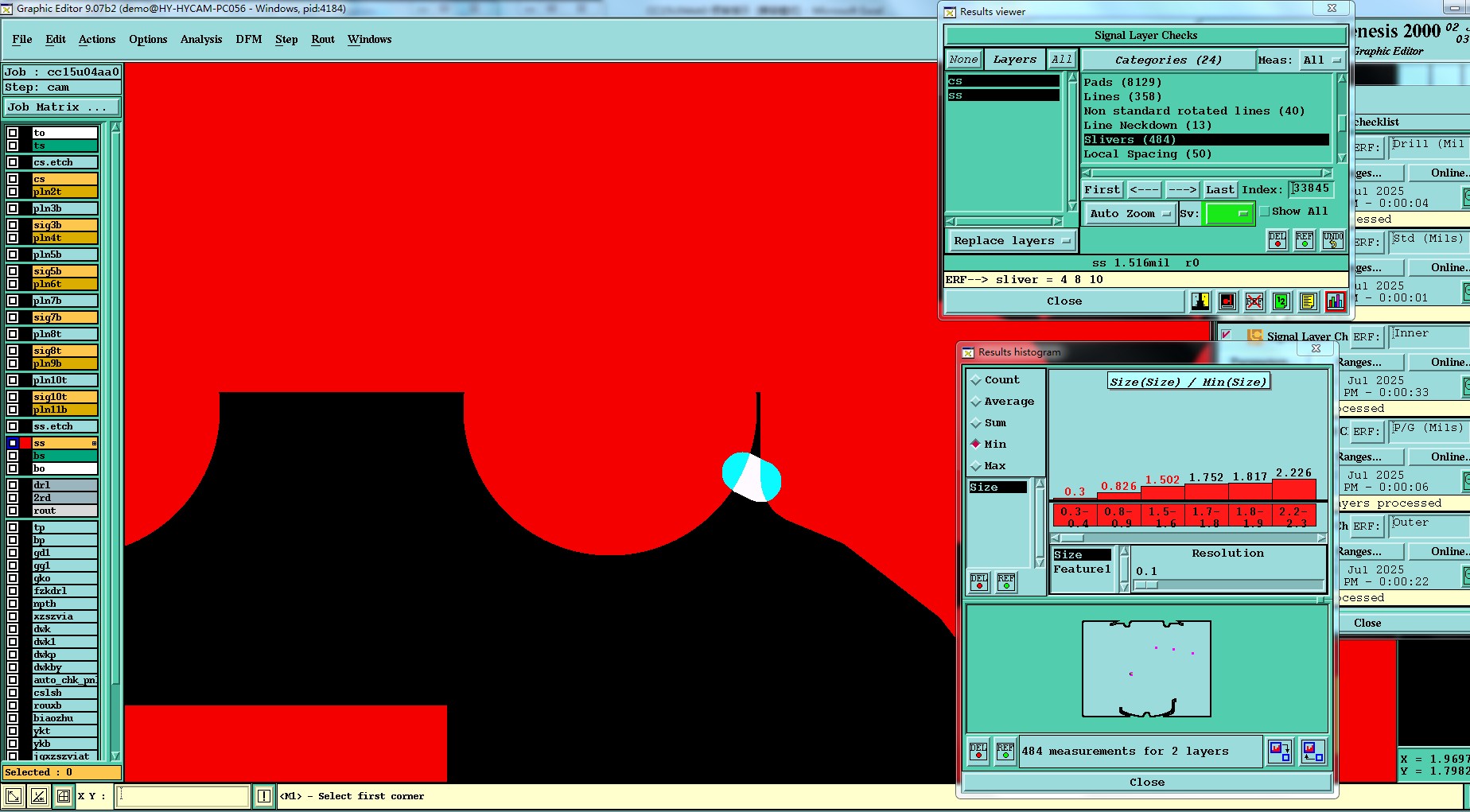Click Size/Min(Size) histogram title selector
Screen dimensions: 1470x812
click(1189, 382)
